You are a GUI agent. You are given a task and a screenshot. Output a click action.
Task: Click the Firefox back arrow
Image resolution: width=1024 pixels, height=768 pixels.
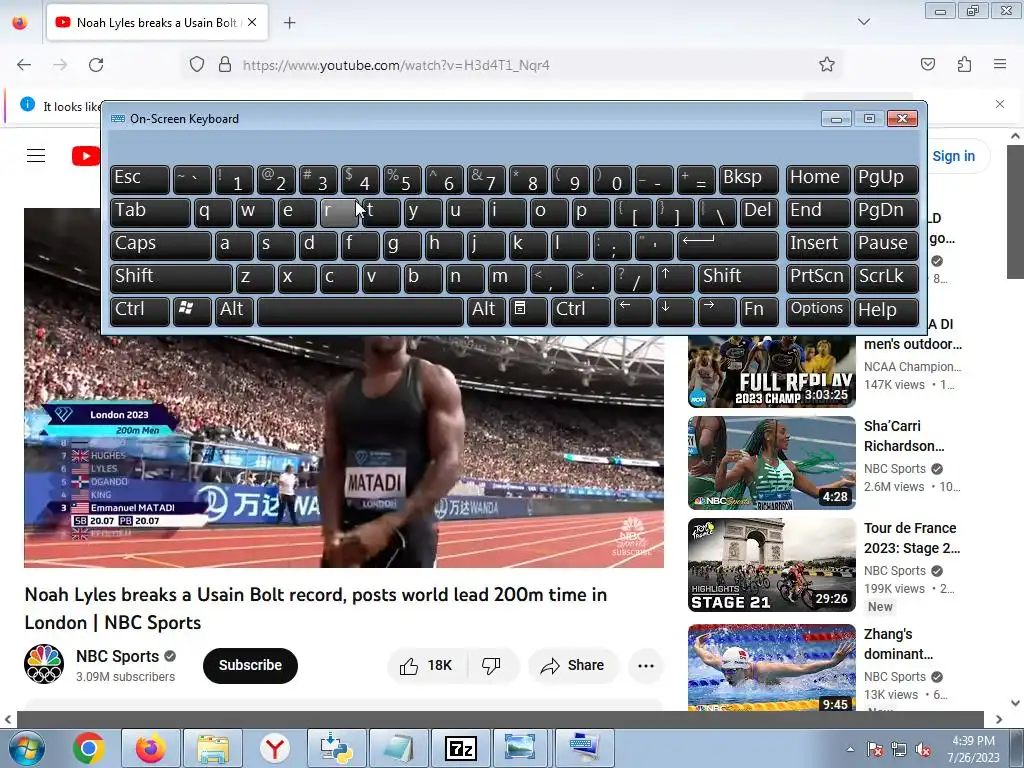(24, 65)
